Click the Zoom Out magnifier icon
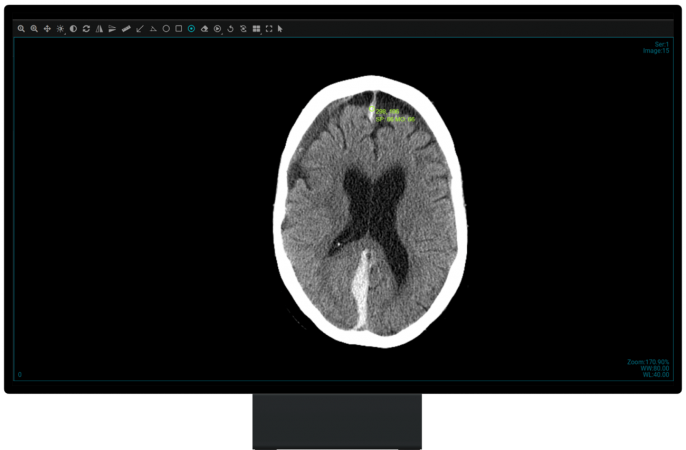This screenshot has height=450, width=686. [34, 29]
